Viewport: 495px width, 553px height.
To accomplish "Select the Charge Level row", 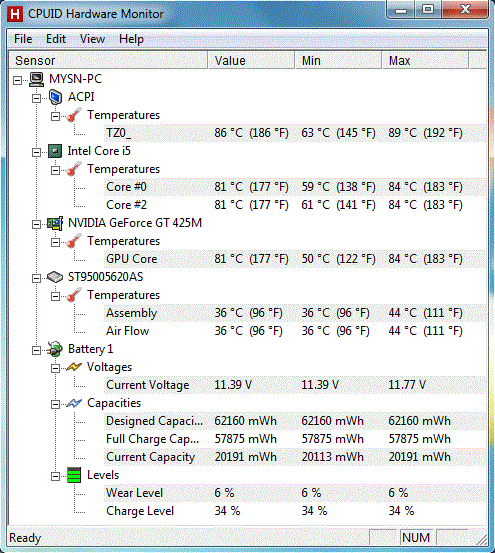I will [x=295, y=511].
